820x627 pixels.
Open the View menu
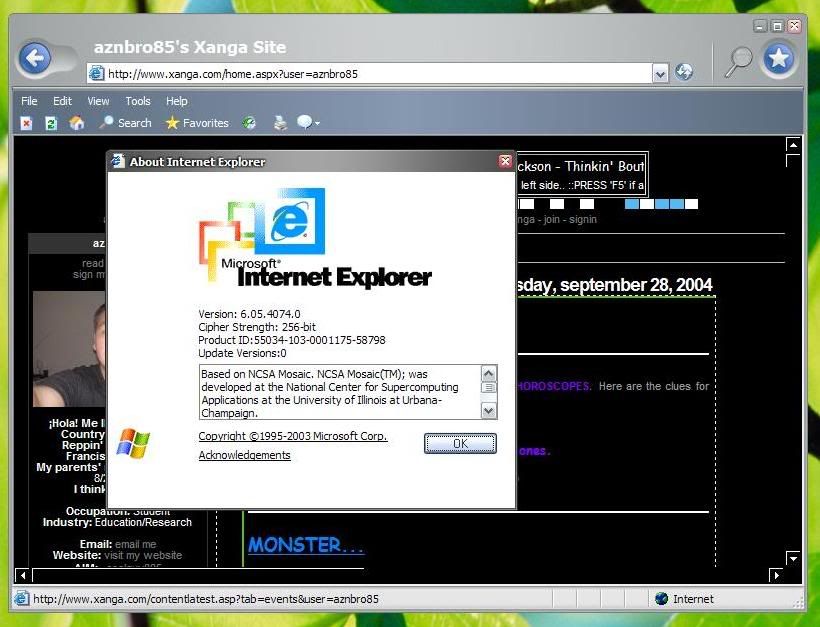98,101
